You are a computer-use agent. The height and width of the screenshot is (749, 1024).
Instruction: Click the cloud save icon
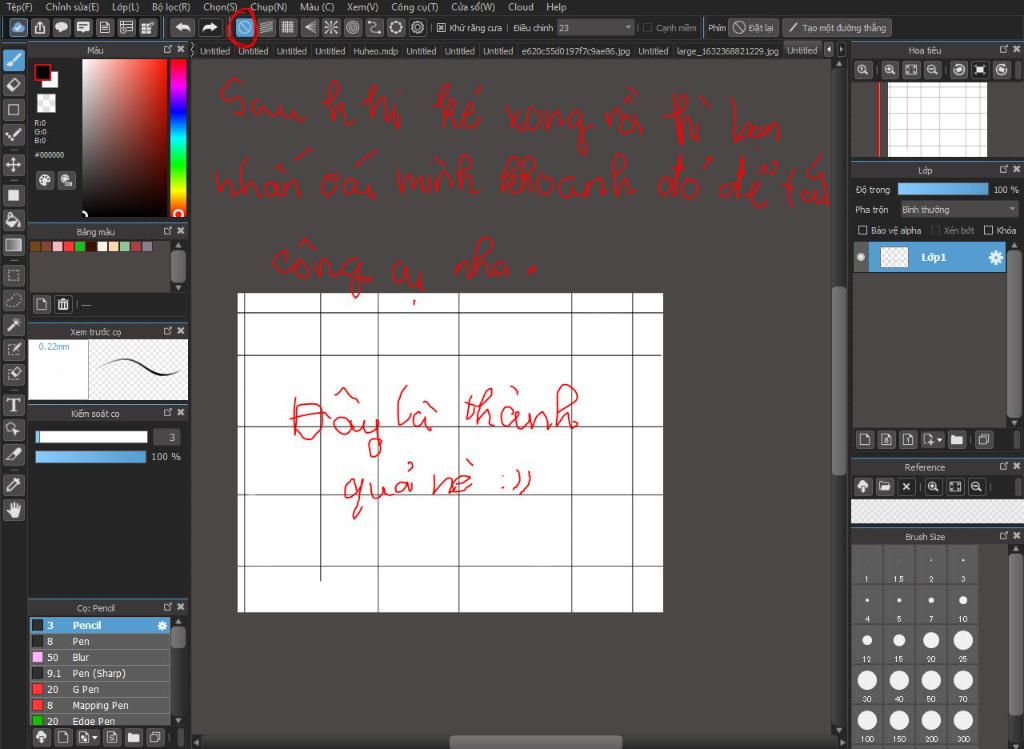coord(18,27)
